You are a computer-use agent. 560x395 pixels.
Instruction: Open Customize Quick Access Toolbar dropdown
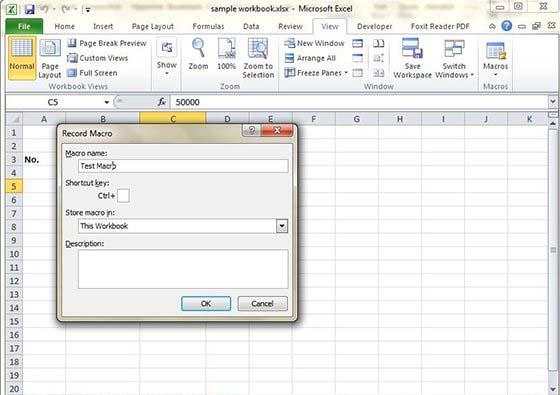click(88, 10)
